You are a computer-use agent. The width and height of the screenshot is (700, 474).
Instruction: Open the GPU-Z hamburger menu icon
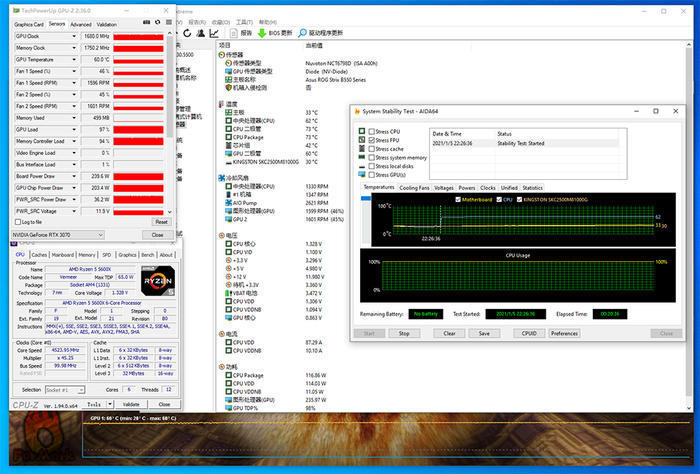pyautogui.click(x=169, y=22)
